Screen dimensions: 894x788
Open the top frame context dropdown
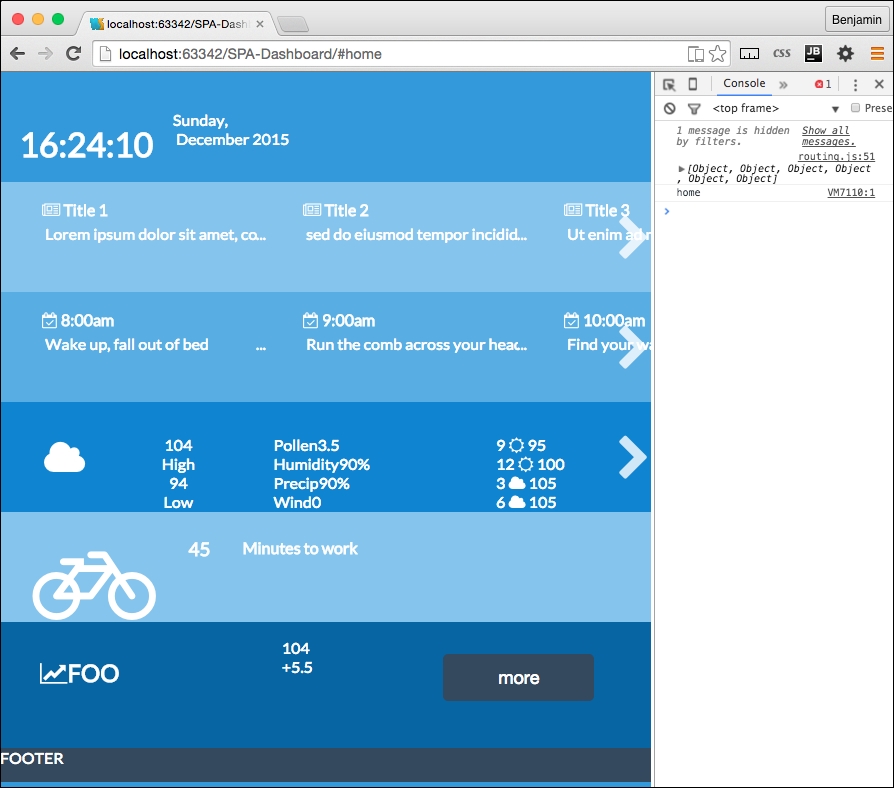[776, 108]
